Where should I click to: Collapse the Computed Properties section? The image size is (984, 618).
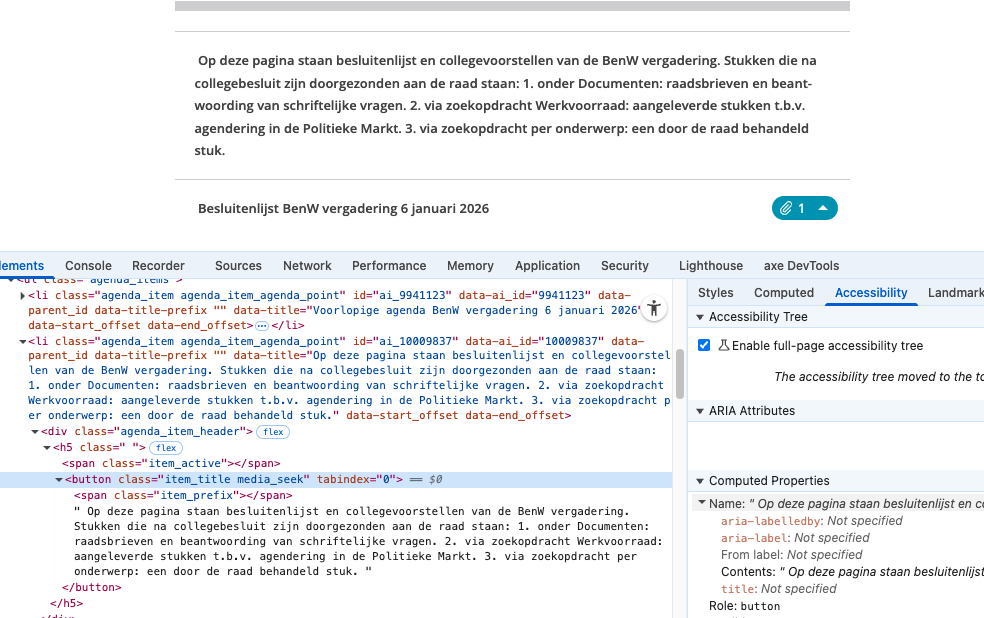pyautogui.click(x=699, y=481)
